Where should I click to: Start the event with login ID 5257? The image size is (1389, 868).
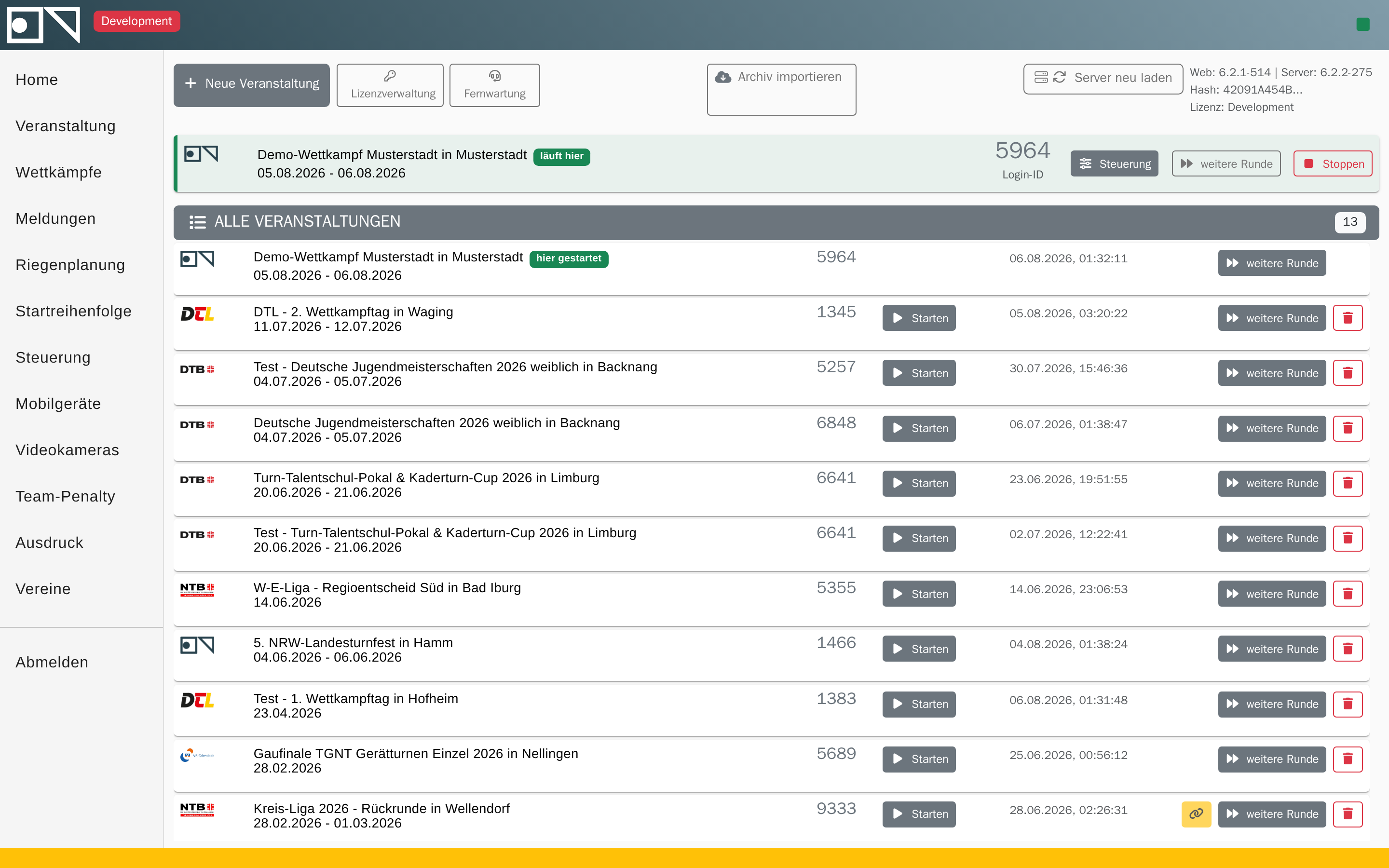point(919,373)
